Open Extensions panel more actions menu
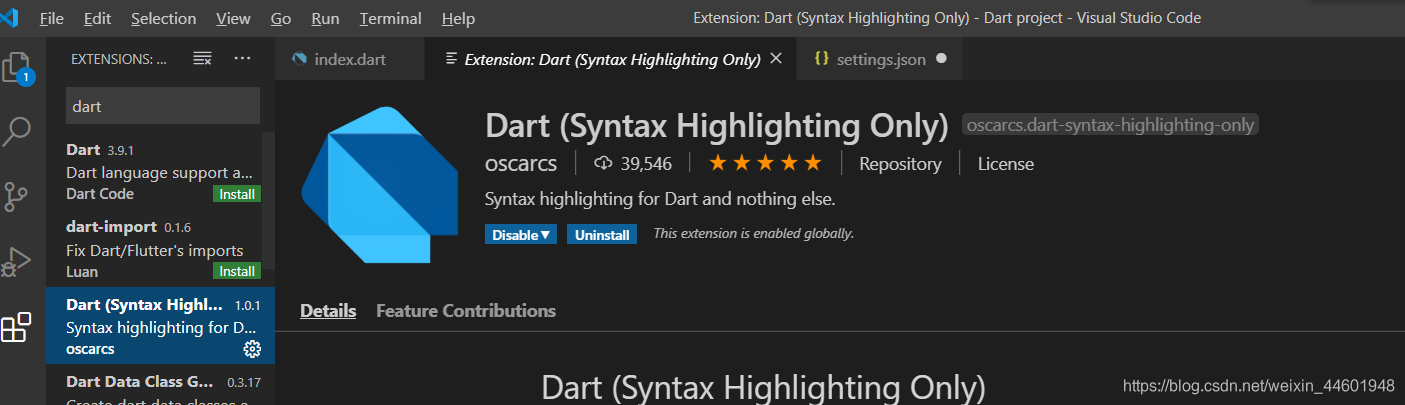 coord(242,59)
